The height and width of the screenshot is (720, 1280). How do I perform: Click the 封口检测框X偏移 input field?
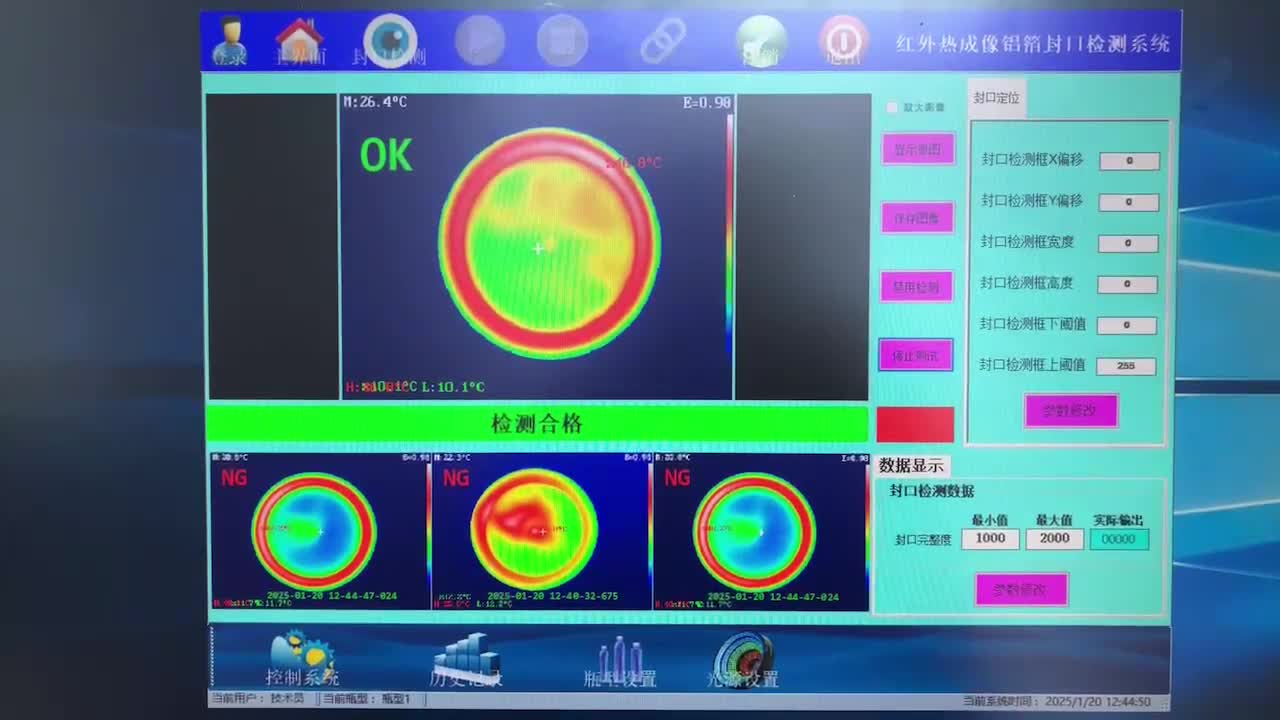coord(1129,161)
